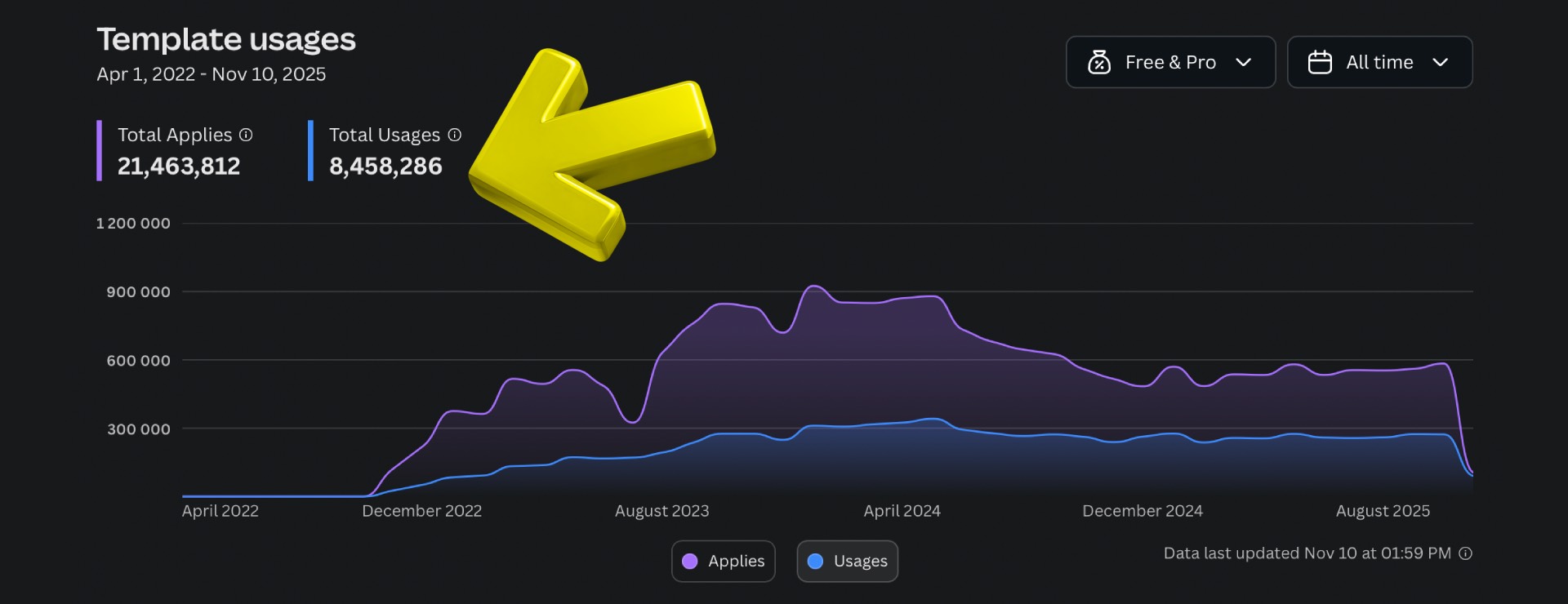
Task: Click the Template usages heading
Action: [226, 39]
